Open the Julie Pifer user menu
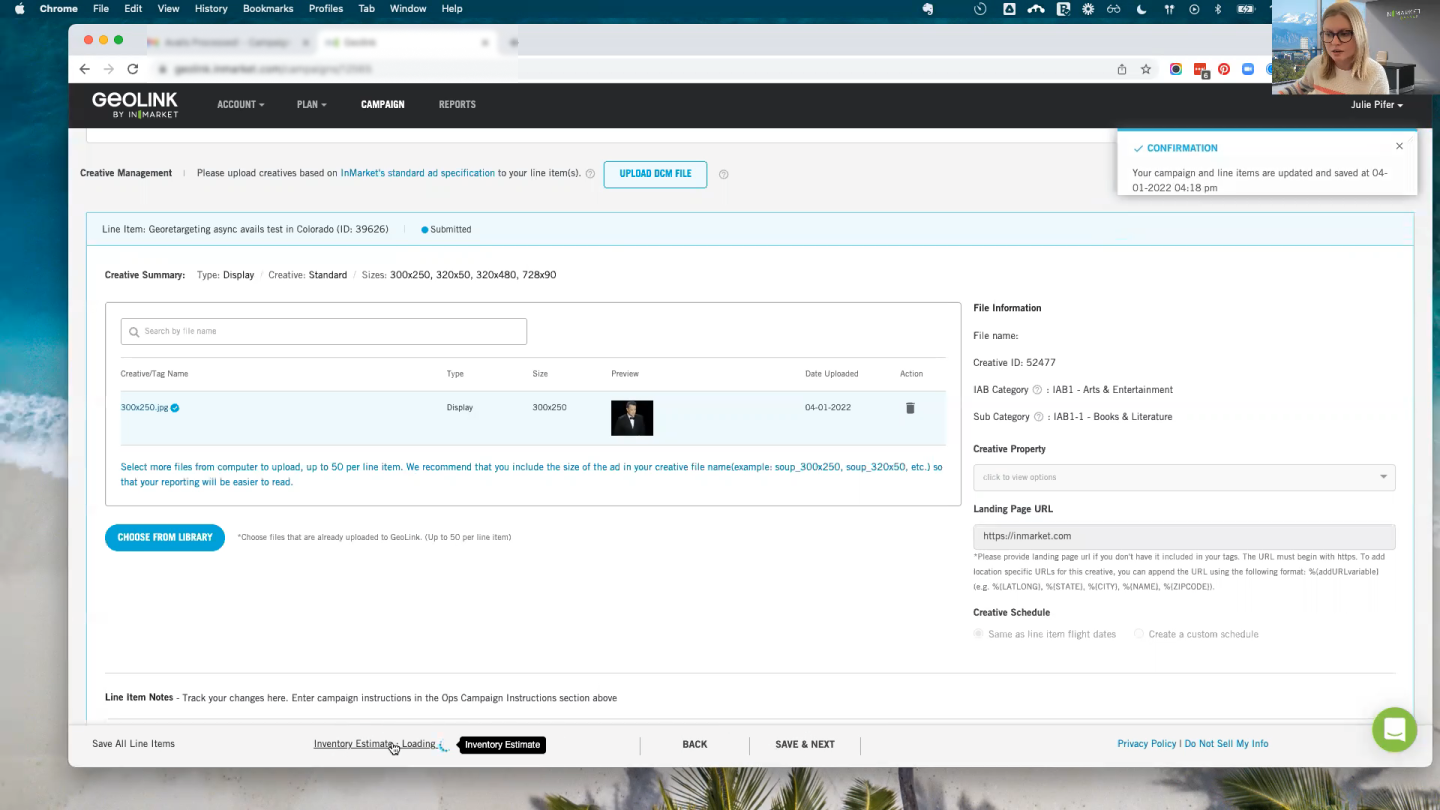This screenshot has width=1440, height=810. coord(1376,105)
